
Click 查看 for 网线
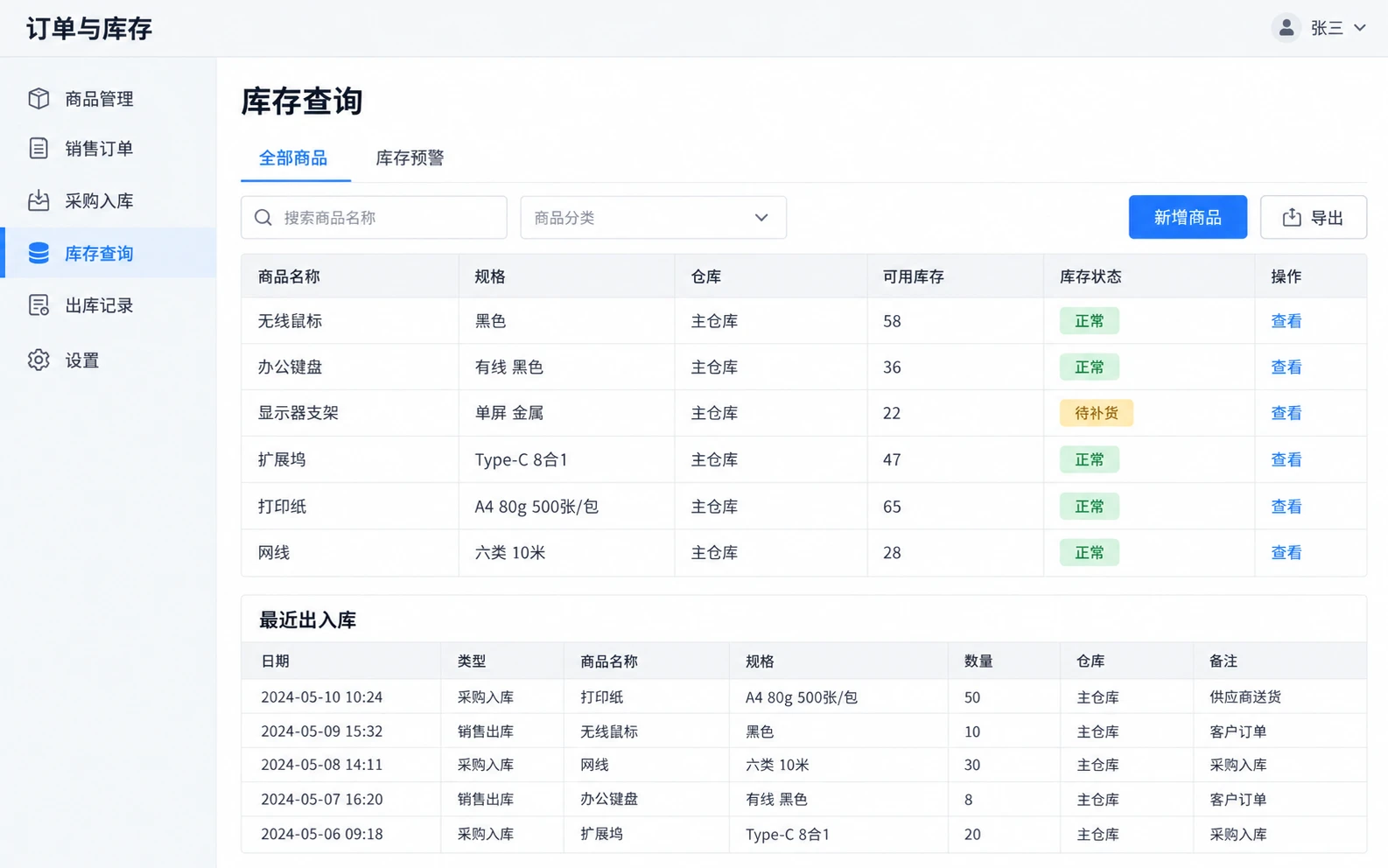[1286, 553]
